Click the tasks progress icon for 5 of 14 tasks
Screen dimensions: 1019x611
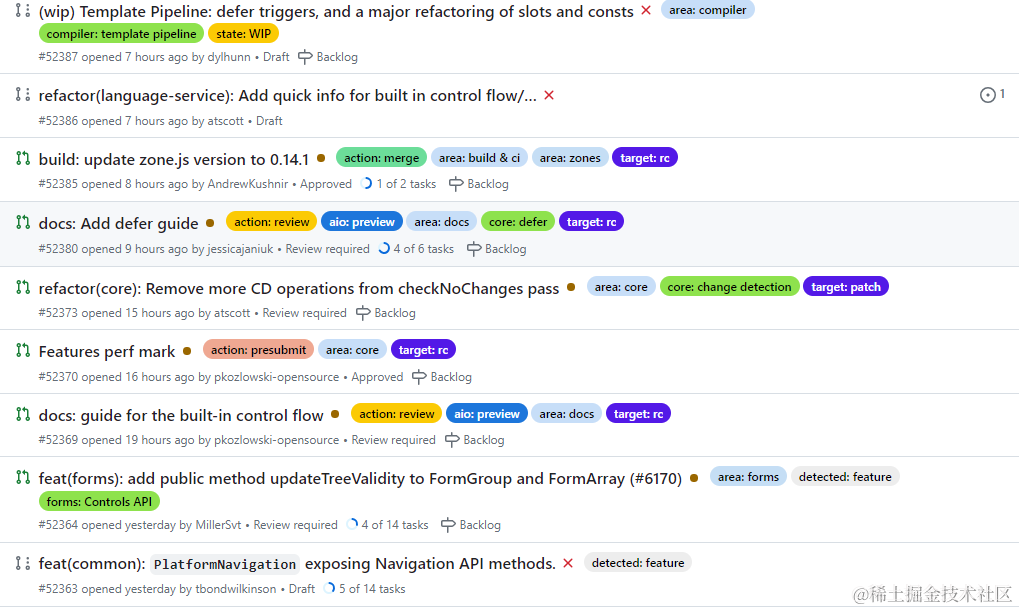[329, 588]
